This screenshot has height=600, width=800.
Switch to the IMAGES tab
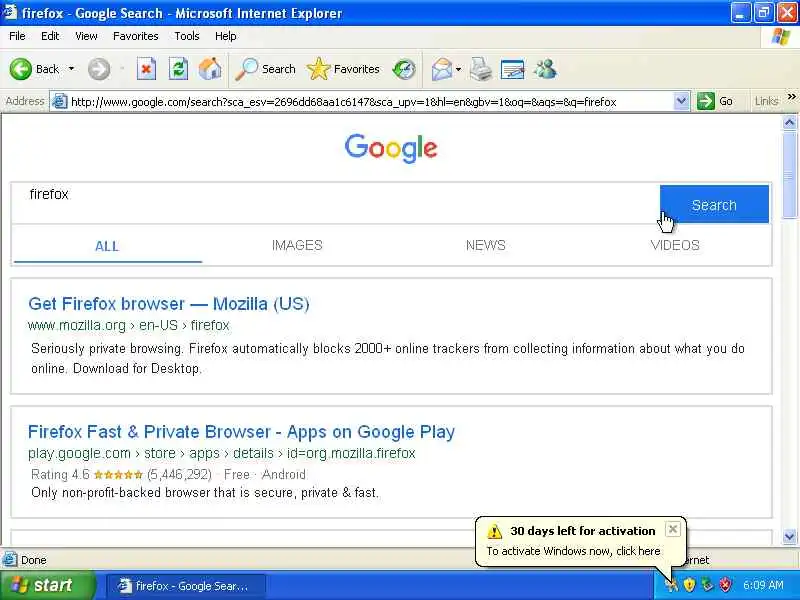coord(297,245)
